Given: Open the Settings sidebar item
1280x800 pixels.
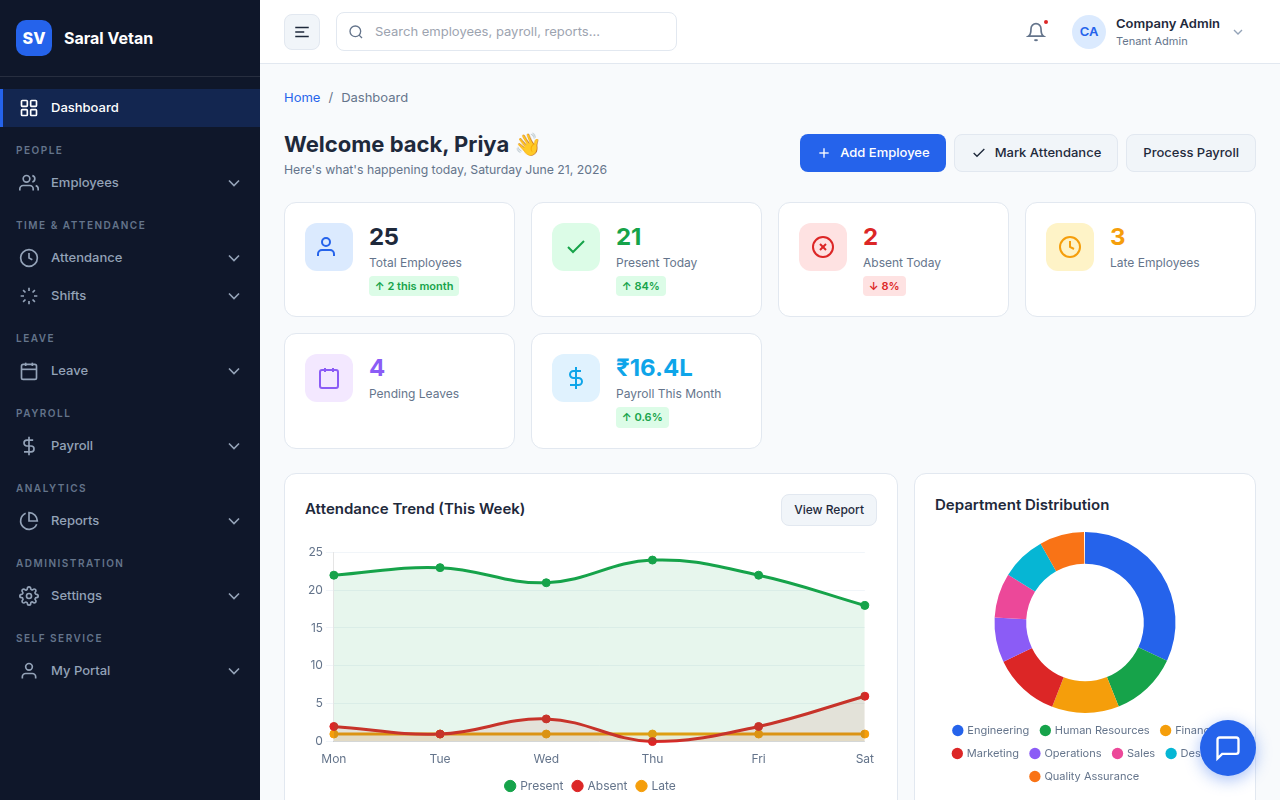Looking at the screenshot, I should click(x=130, y=596).
